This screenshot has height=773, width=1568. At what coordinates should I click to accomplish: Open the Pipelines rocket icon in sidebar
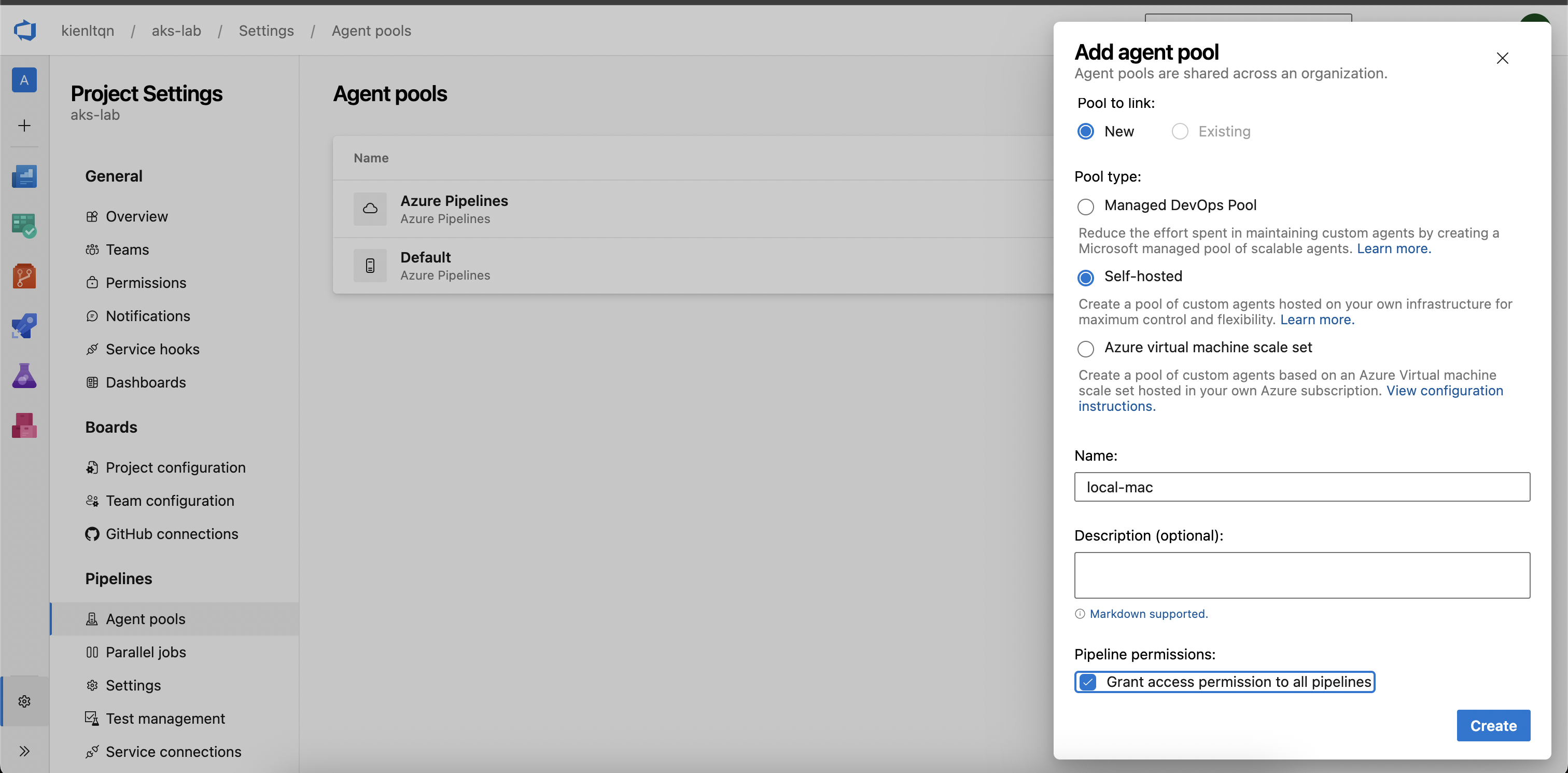pyautogui.click(x=24, y=326)
